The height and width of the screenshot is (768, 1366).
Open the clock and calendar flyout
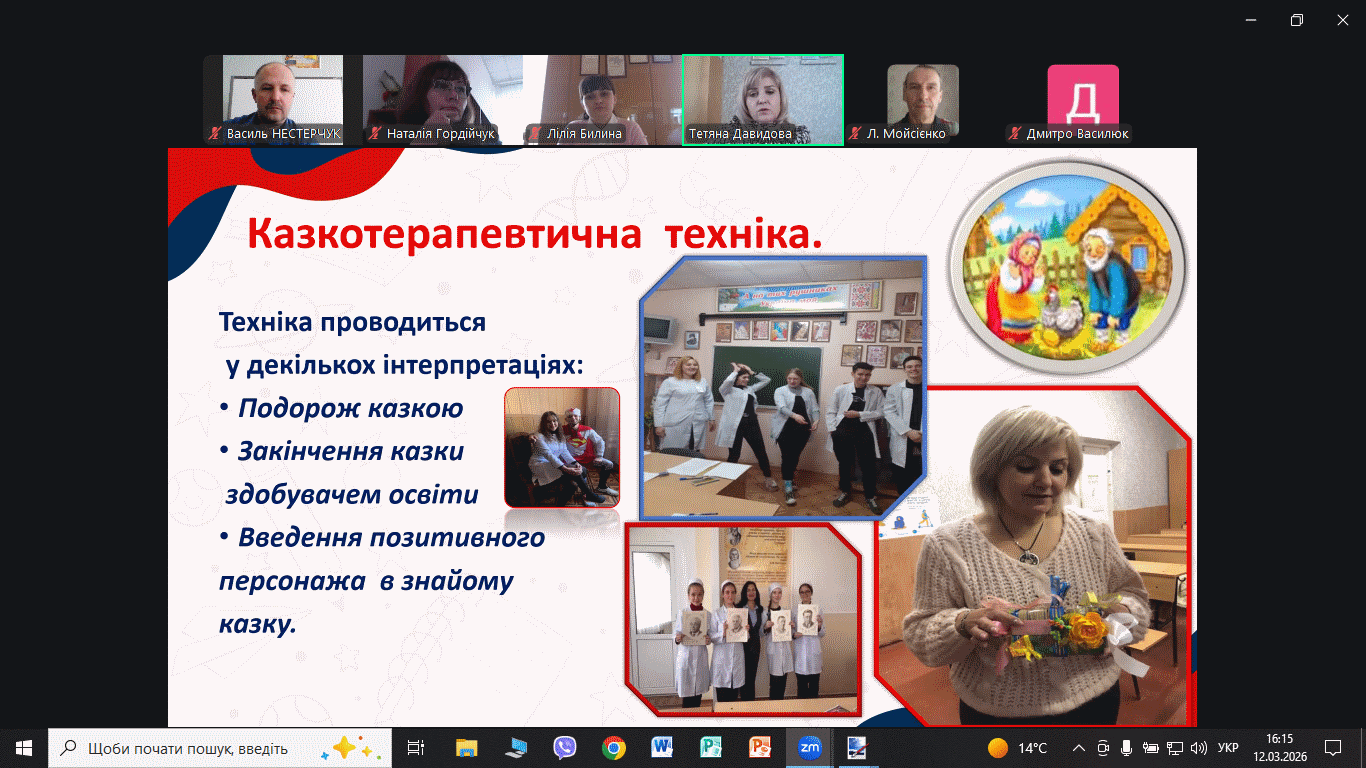point(1278,747)
